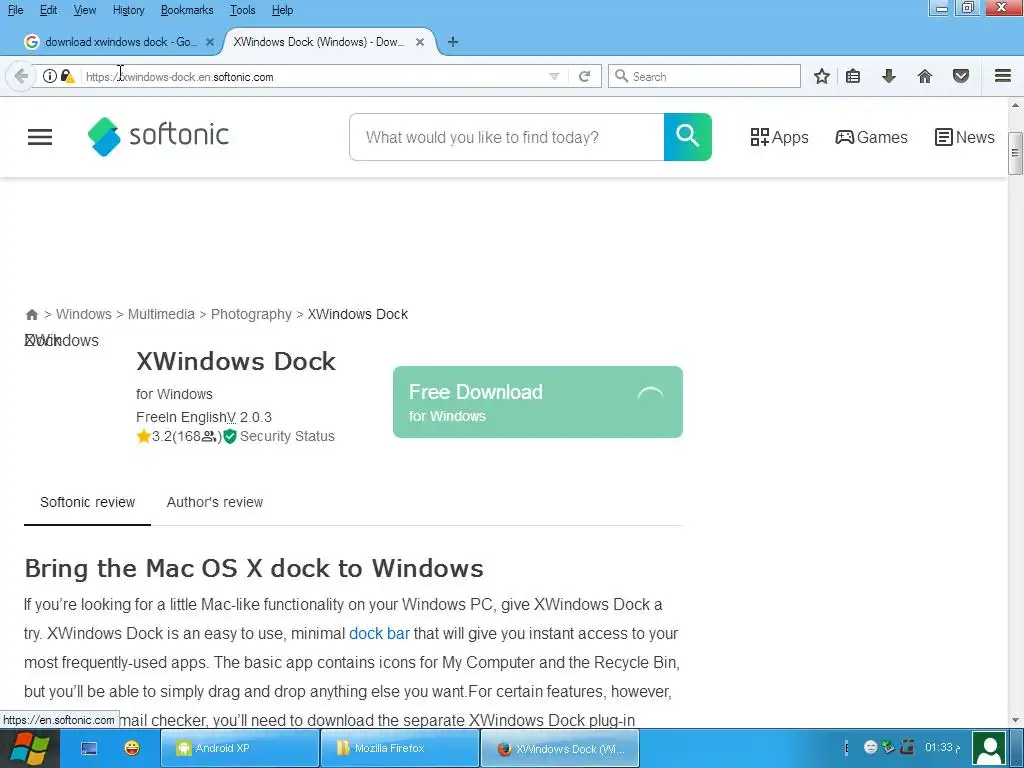
Task: Select the Author's review tab
Action: tap(215, 502)
